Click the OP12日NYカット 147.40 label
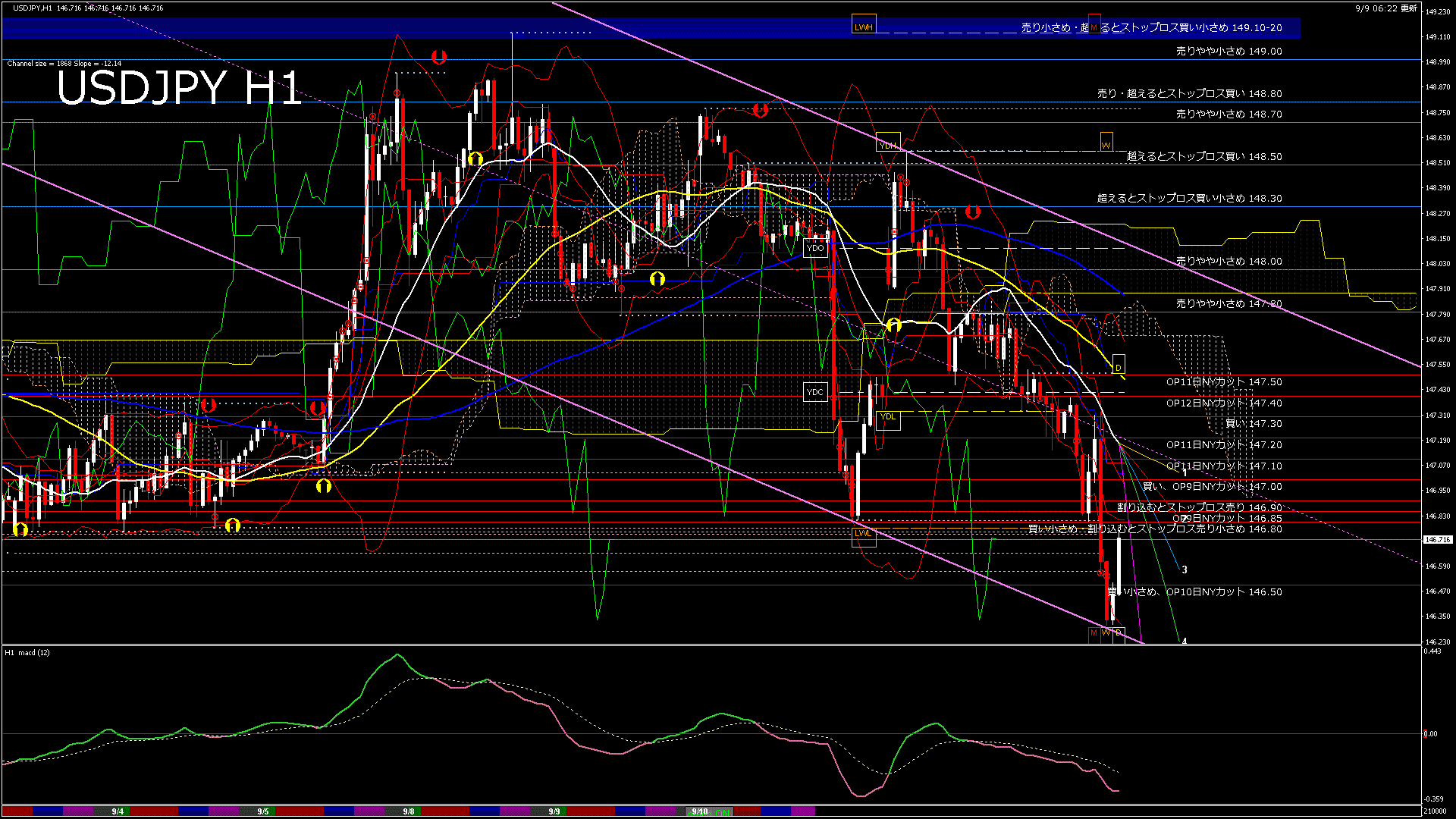1456x819 pixels. tap(1224, 403)
